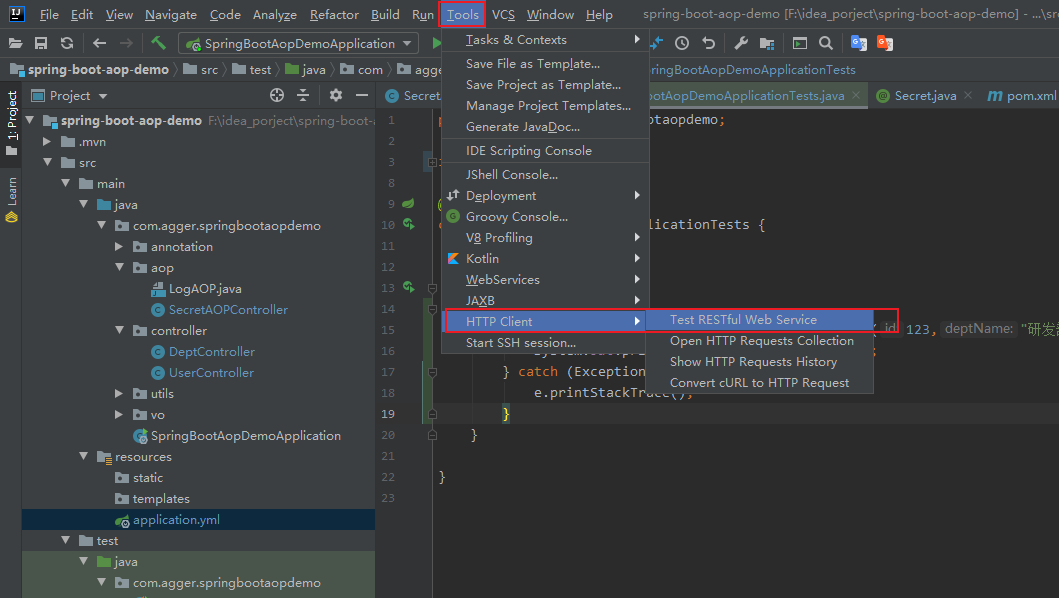Image resolution: width=1059 pixels, height=598 pixels.
Task: Expand the utils folder
Action: (120, 393)
